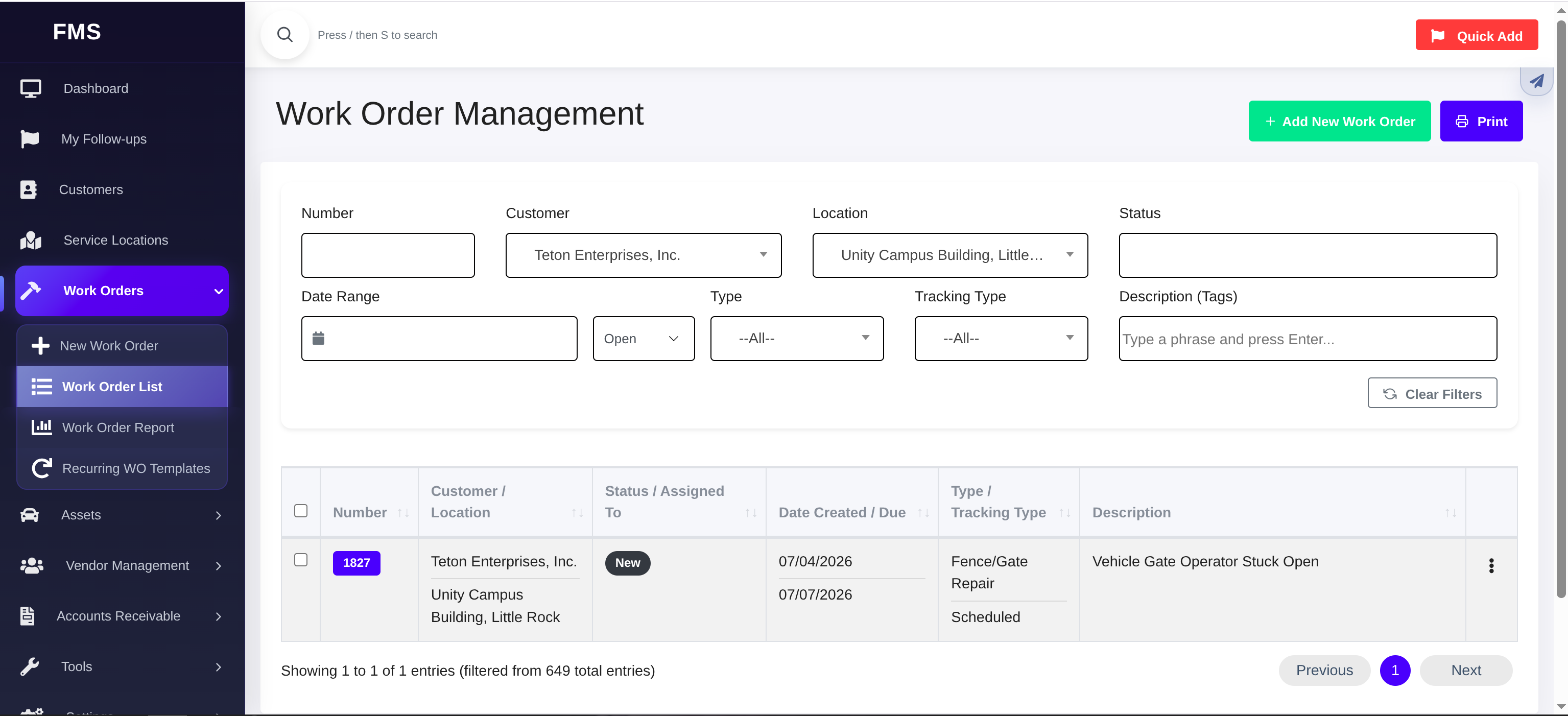The height and width of the screenshot is (716, 1568).
Task: Click 'Vehicle Gate Operator Stuck Open' description
Action: pos(1205,561)
